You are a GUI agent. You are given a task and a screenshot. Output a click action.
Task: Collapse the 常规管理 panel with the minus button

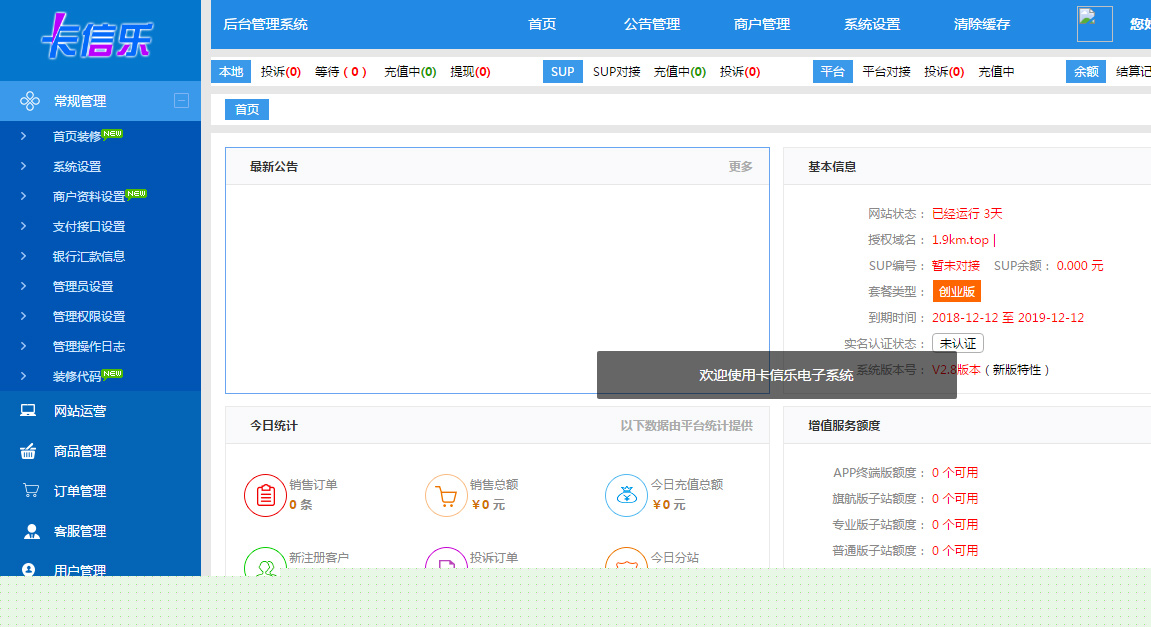(181, 100)
